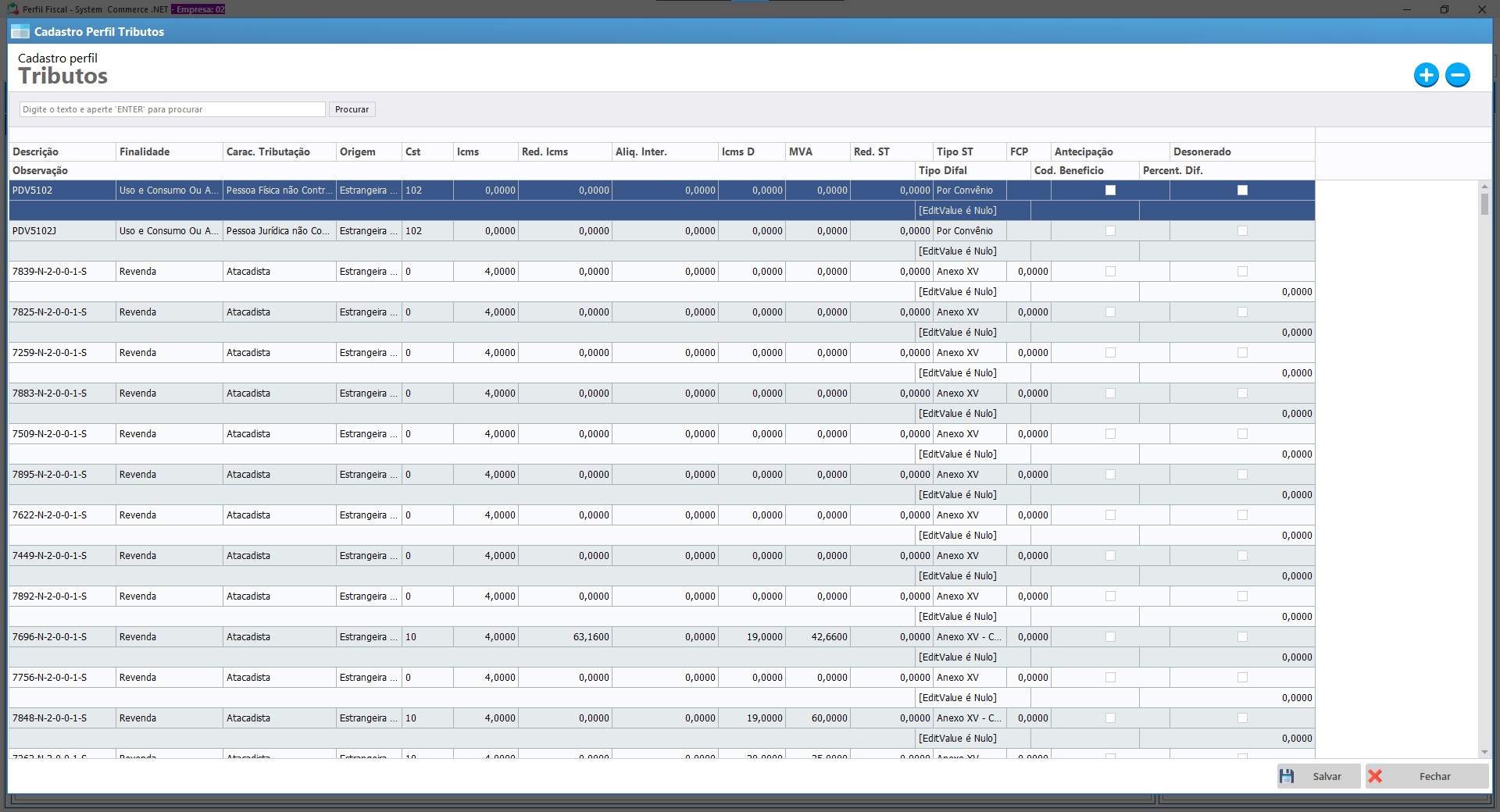Open Finalidade cell in the PDV5102J row
Viewport: 1500px width, 812px height.
click(x=169, y=231)
